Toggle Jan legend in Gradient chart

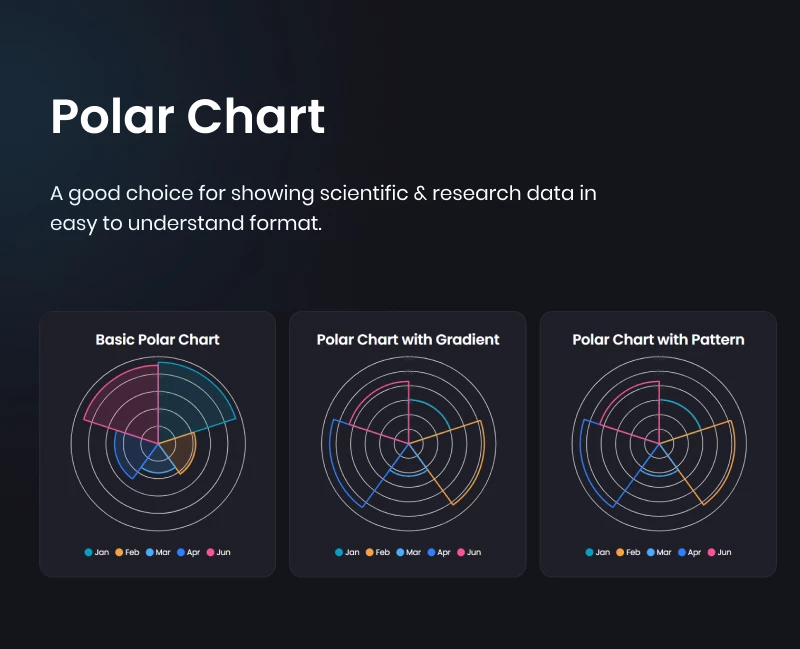(x=347, y=552)
